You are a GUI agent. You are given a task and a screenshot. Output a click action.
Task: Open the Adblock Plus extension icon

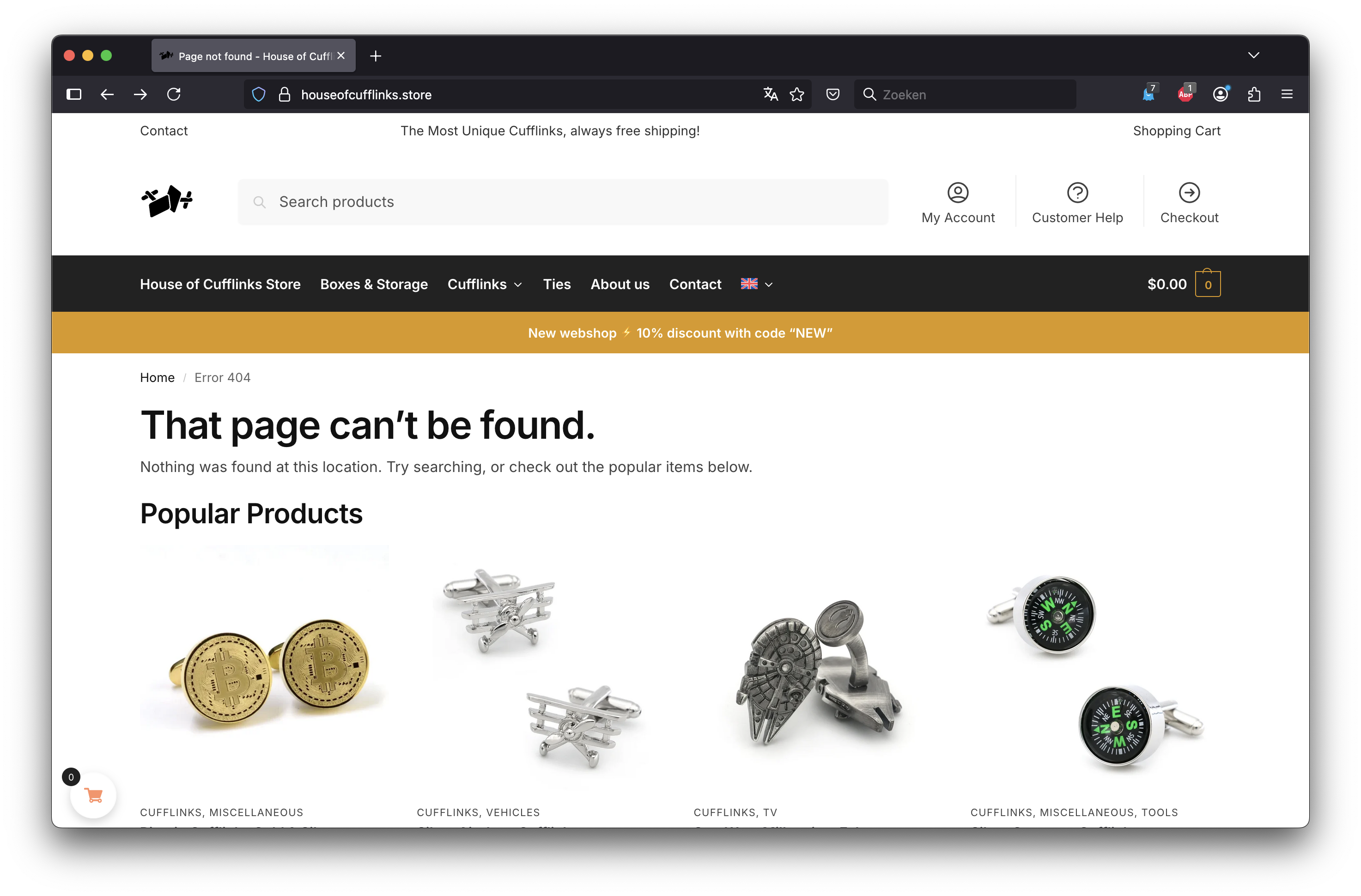click(1185, 94)
